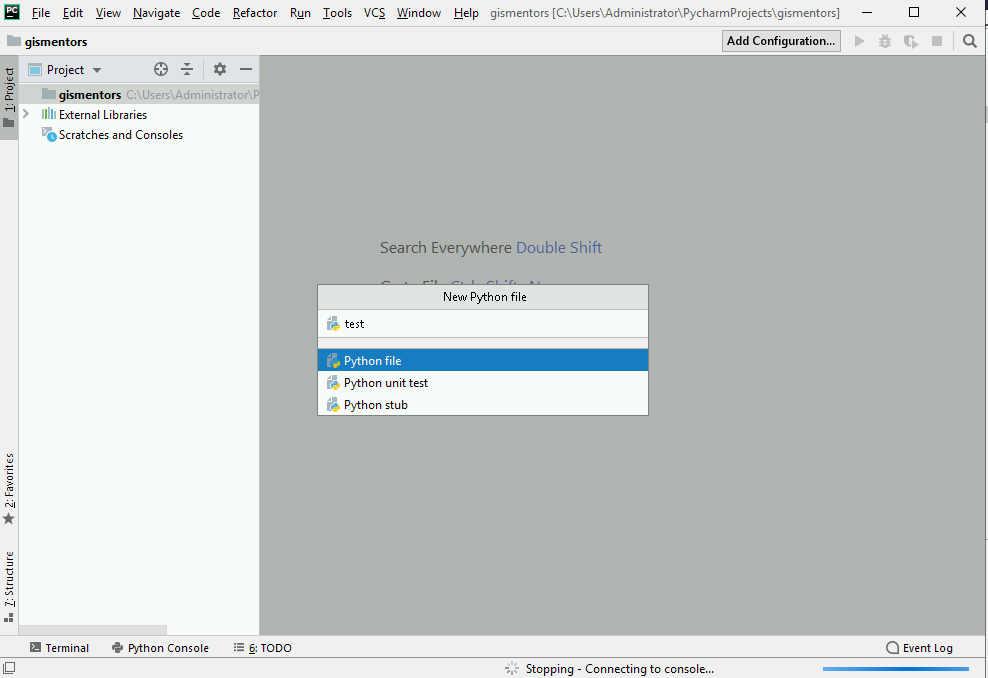
Task: Click the Add Configuration button
Action: pos(780,40)
